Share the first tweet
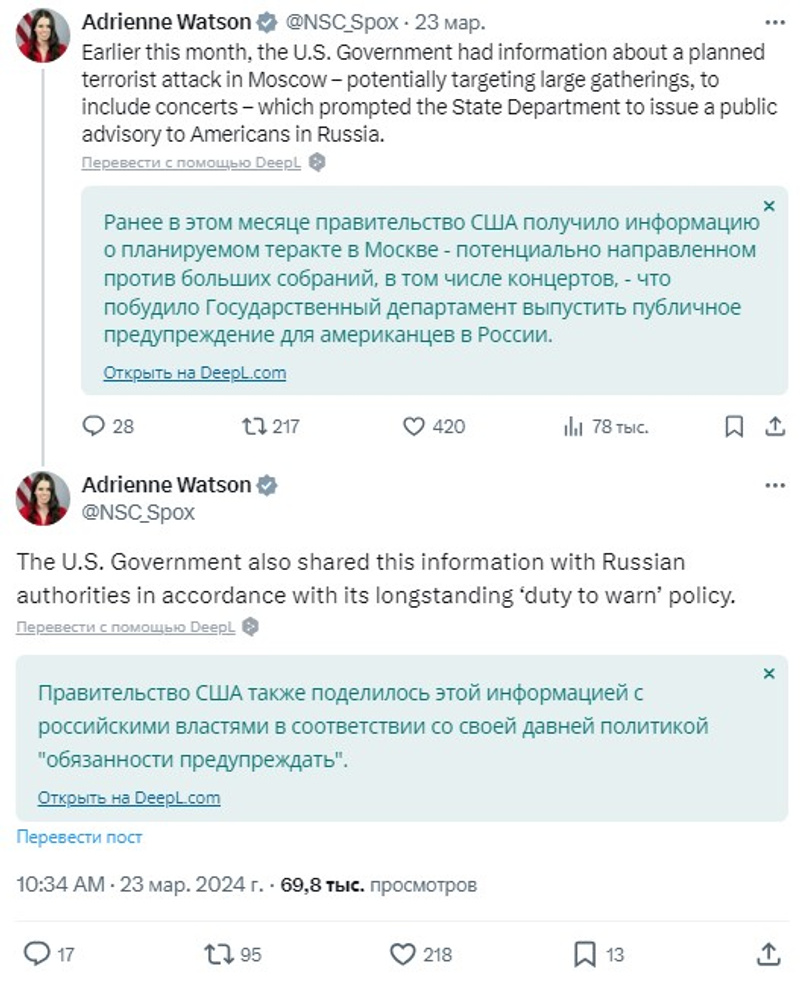Viewport: 800px width, 985px height. 774,427
